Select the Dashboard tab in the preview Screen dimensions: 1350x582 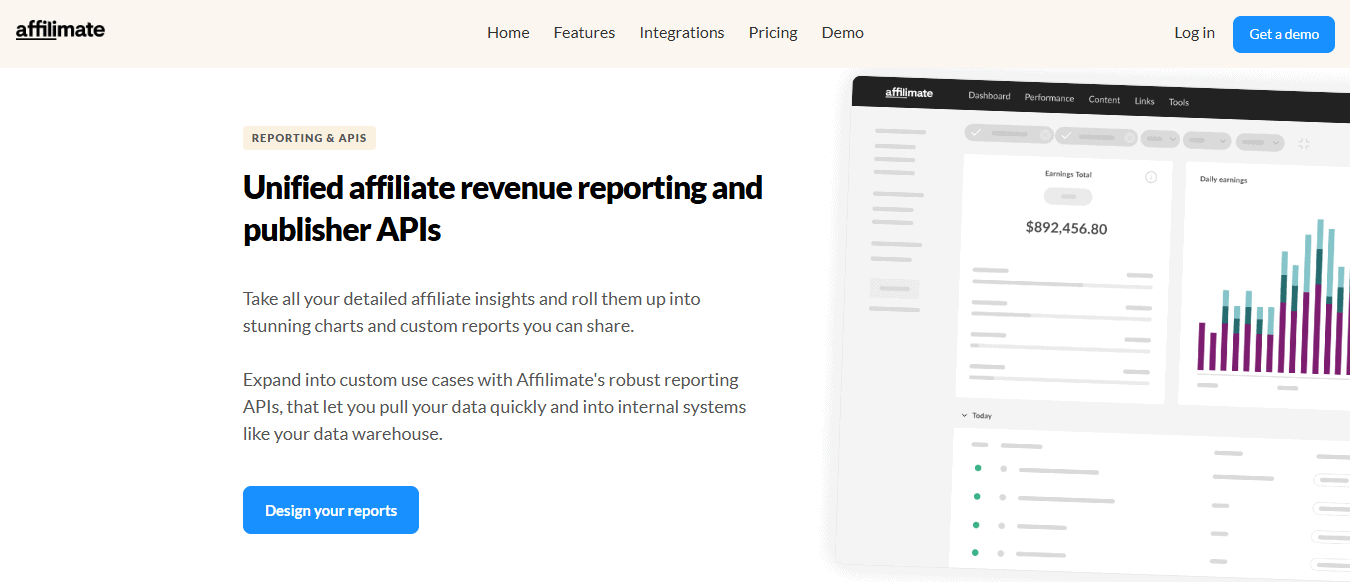(x=989, y=96)
